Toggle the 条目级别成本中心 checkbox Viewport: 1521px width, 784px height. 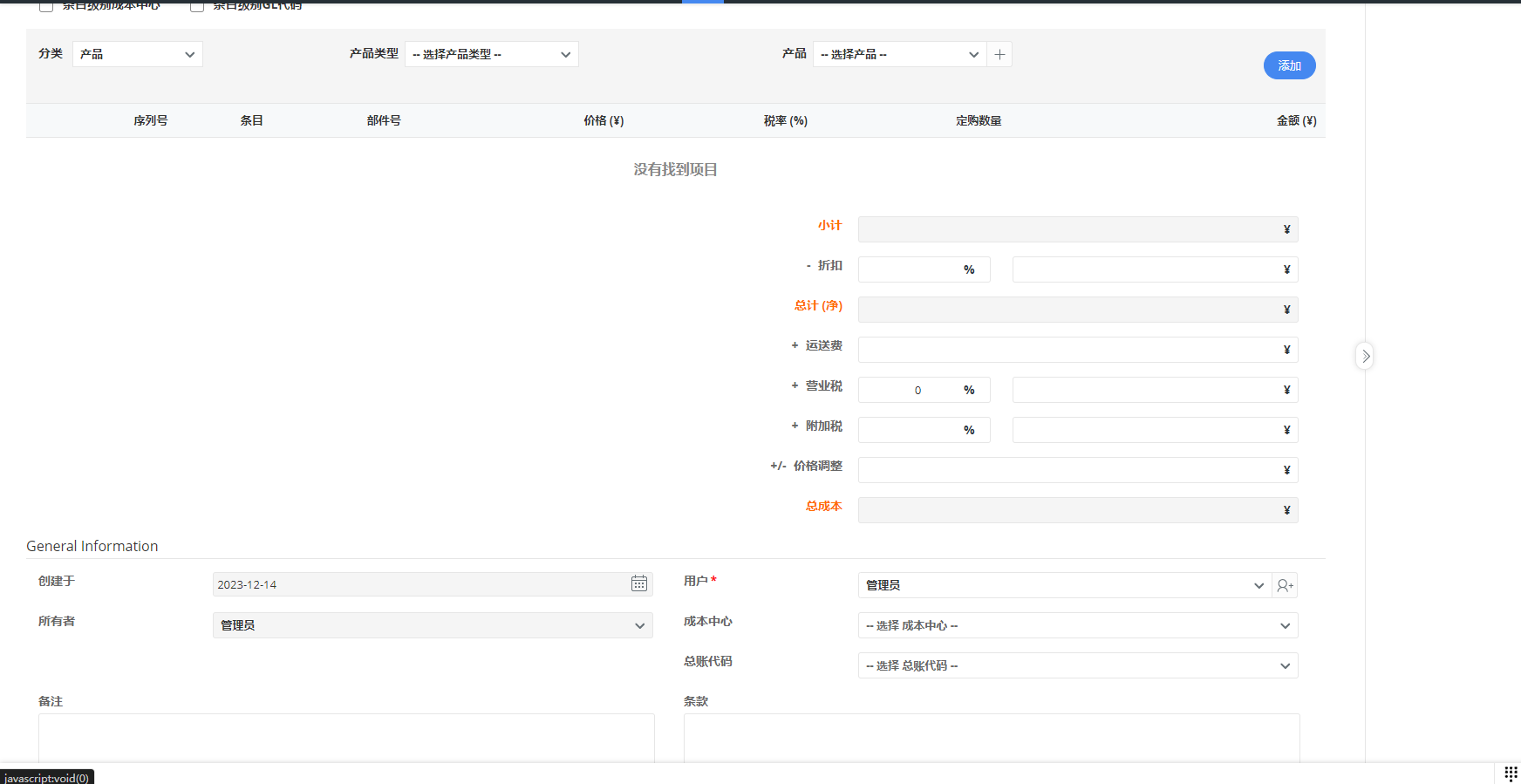pyautogui.click(x=46, y=5)
